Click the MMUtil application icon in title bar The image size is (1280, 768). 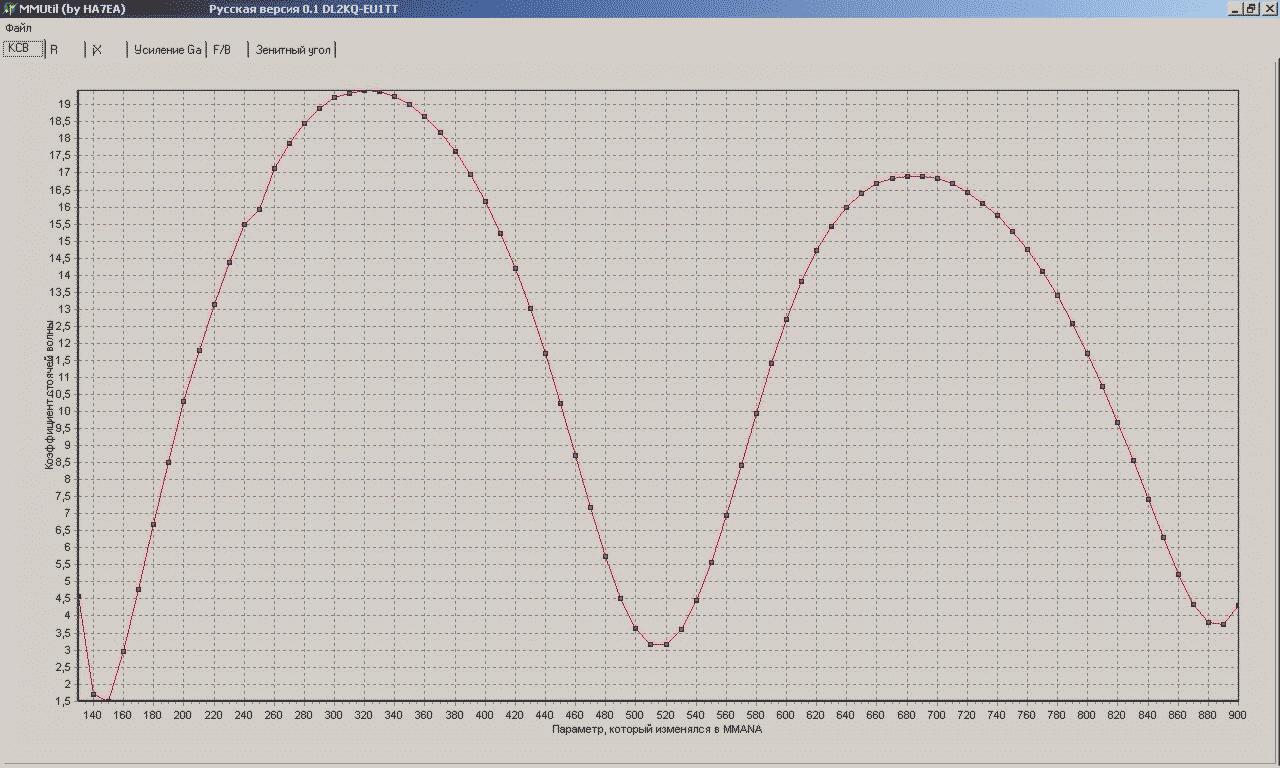pos(9,8)
